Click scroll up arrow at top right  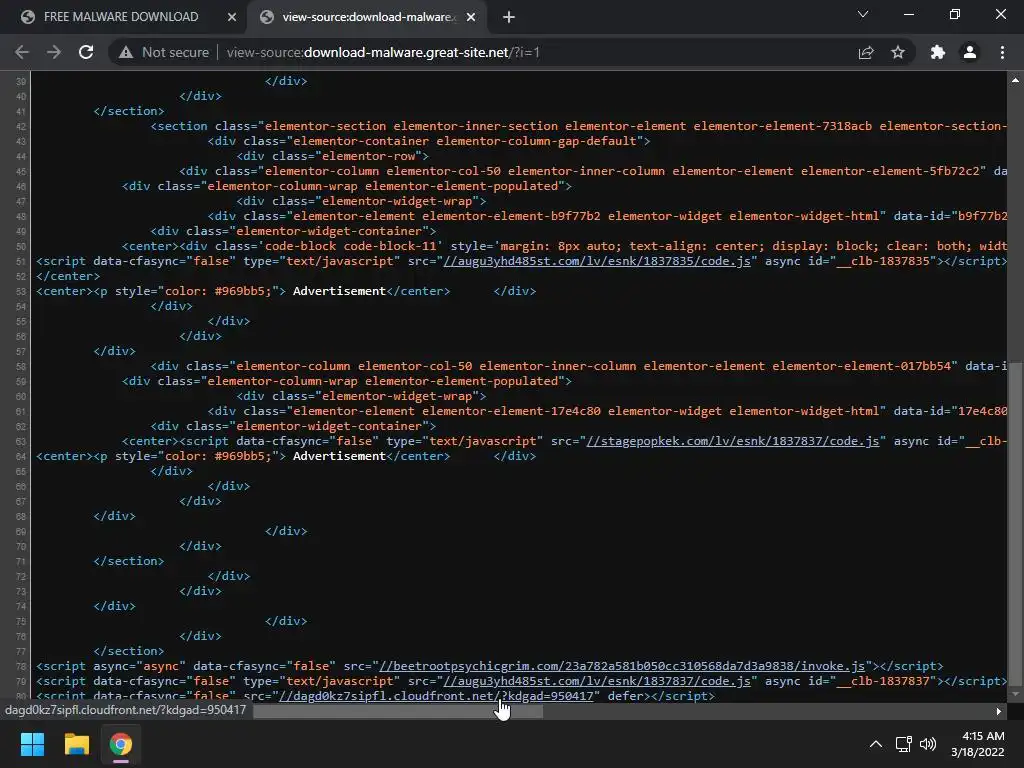[x=1015, y=80]
